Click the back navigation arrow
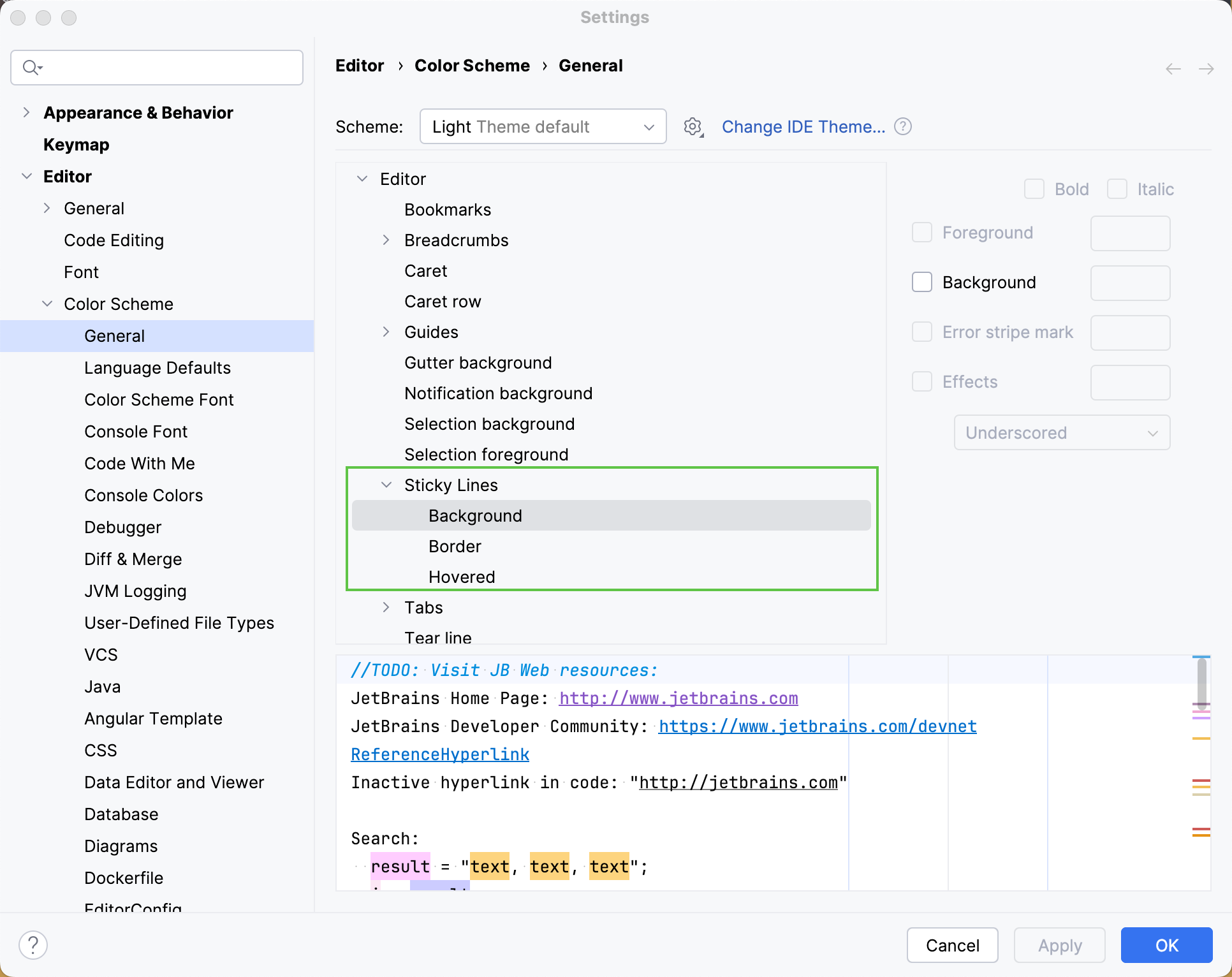The height and width of the screenshot is (977, 1232). tap(1173, 68)
